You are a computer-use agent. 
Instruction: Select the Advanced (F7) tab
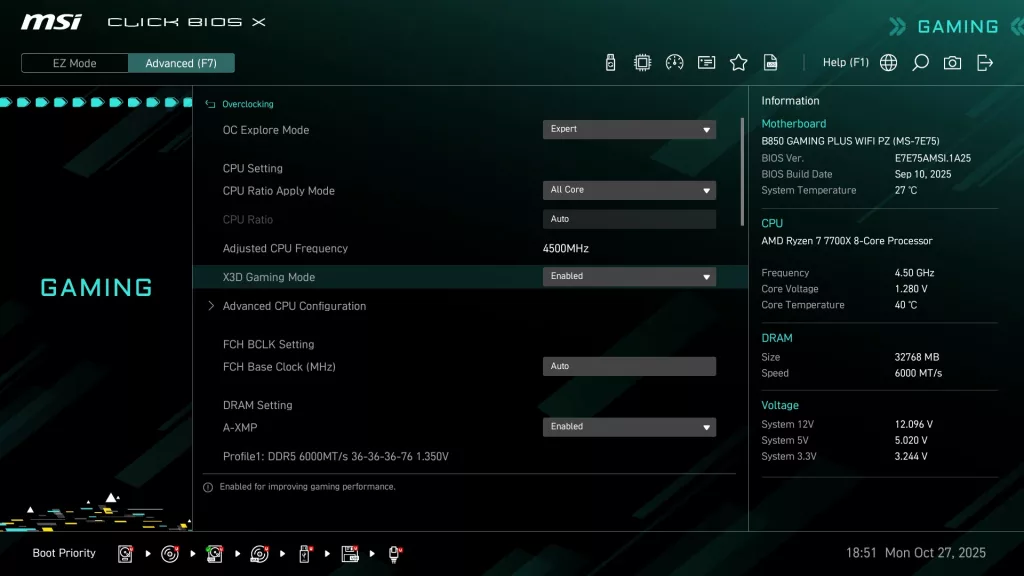pos(181,62)
